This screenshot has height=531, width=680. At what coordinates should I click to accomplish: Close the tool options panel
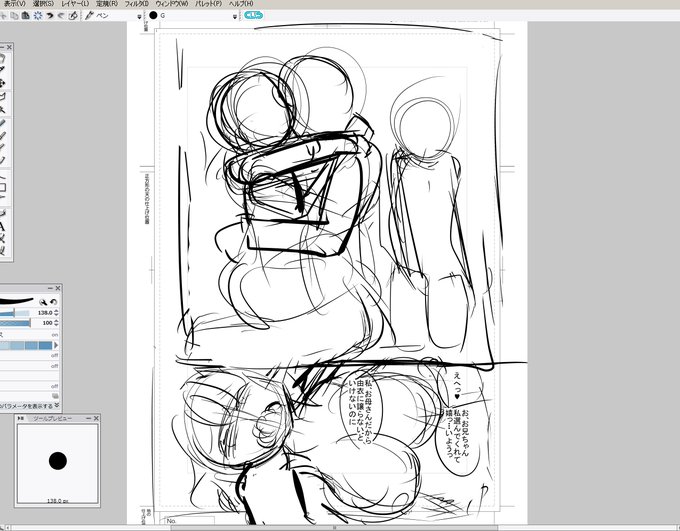(x=58, y=288)
